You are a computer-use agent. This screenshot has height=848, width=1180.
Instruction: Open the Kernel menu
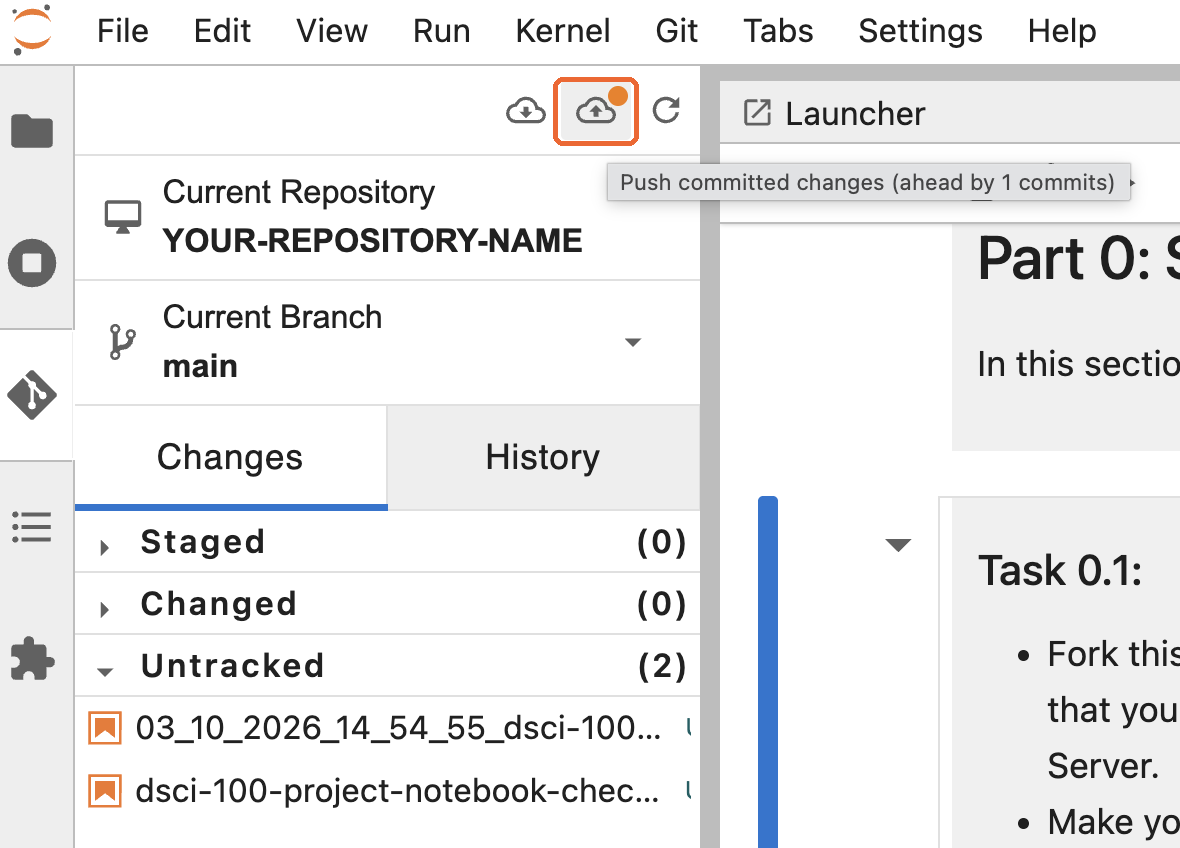563,32
